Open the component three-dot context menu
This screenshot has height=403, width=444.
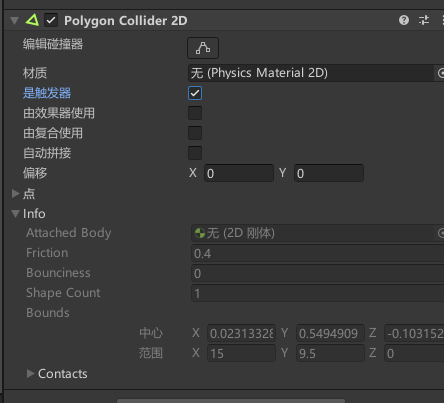click(x=443, y=20)
